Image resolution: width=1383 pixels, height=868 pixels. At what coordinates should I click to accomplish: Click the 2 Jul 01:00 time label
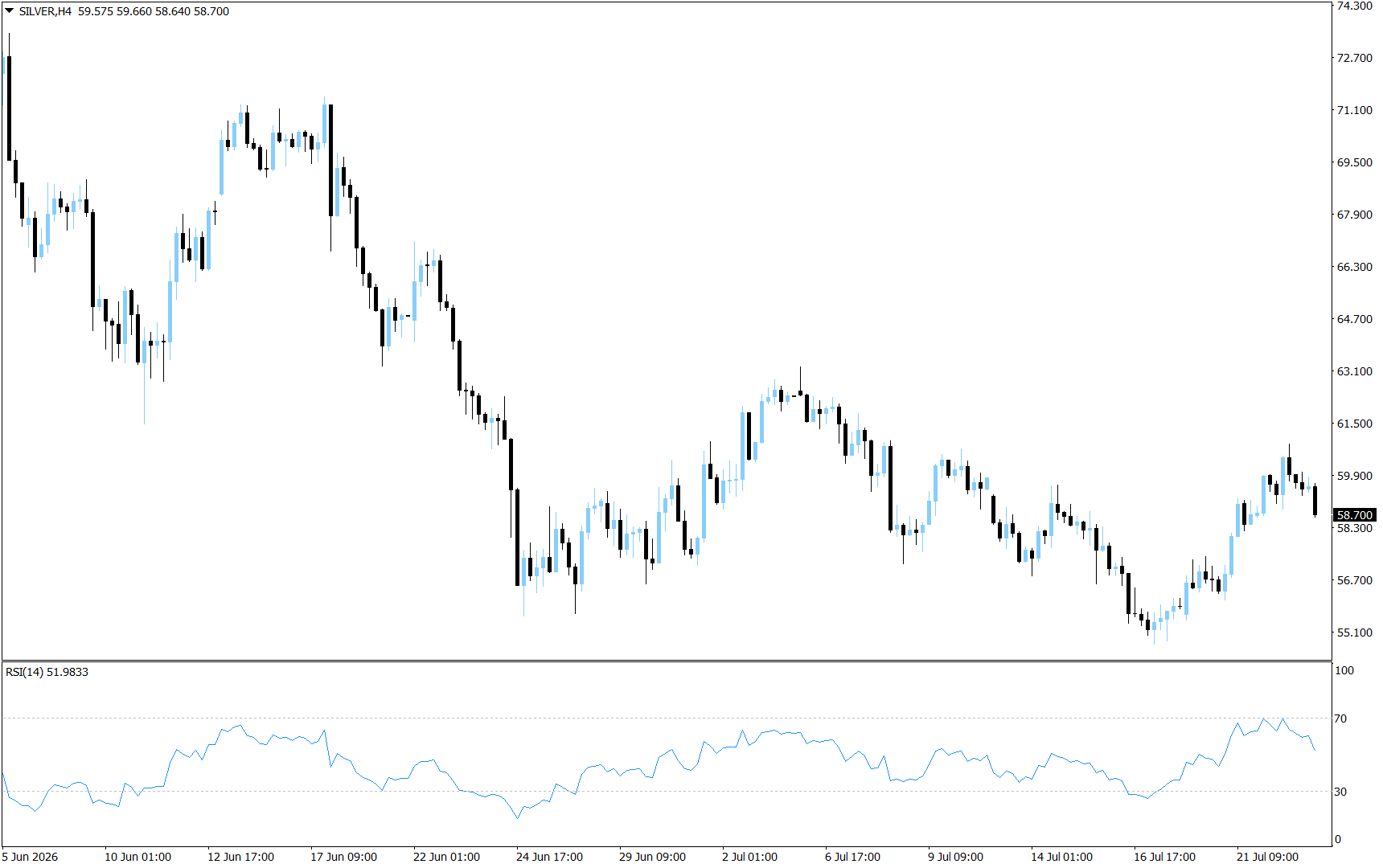tap(749, 857)
